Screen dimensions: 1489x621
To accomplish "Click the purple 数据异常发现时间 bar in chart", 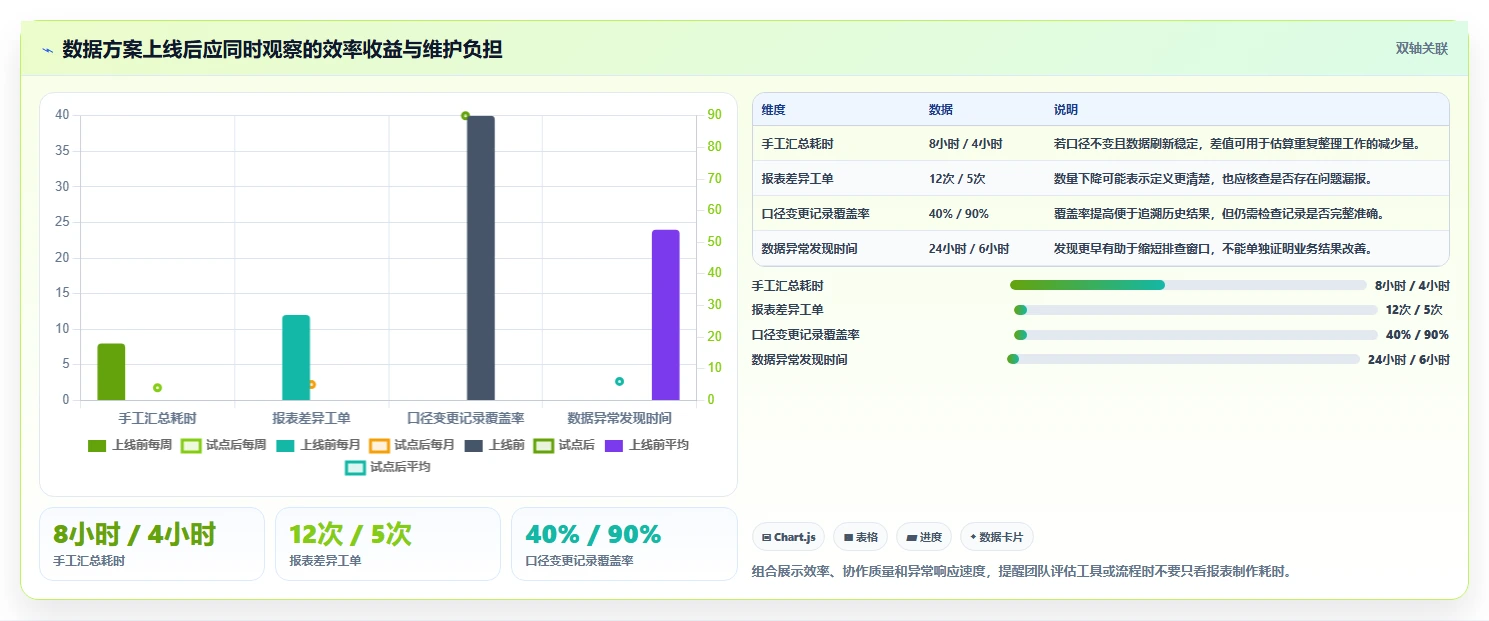I will pyautogui.click(x=666, y=315).
